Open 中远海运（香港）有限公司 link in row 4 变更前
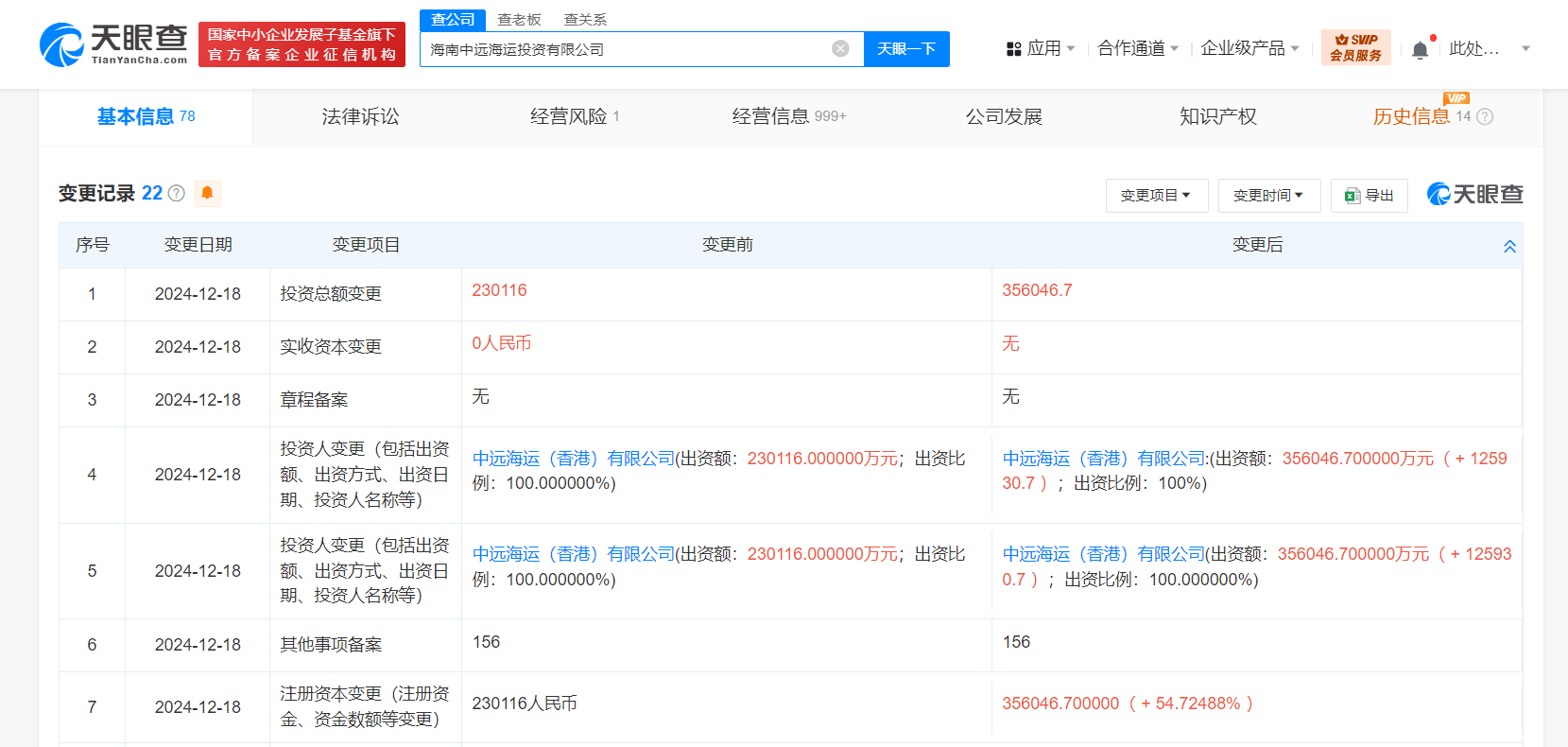 point(574,459)
